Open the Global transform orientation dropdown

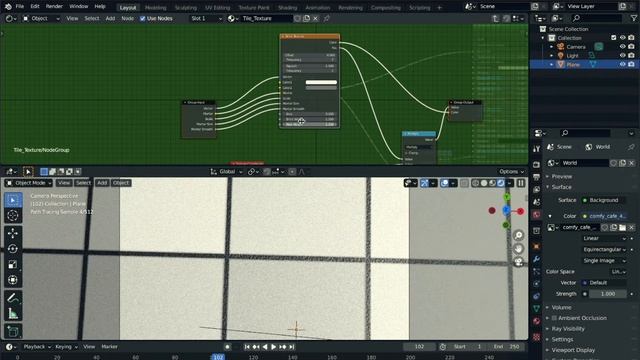click(227, 172)
